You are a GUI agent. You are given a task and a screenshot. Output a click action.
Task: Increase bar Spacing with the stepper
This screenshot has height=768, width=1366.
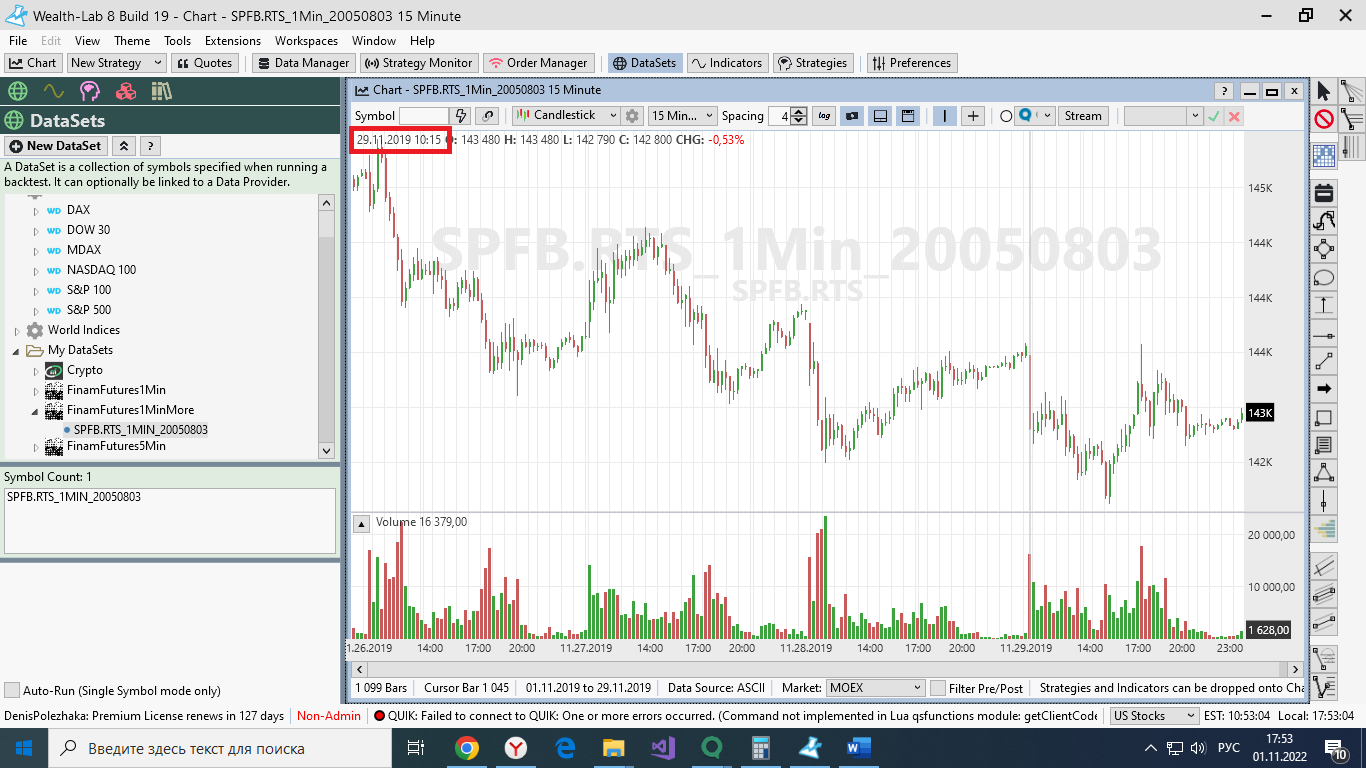point(797,111)
